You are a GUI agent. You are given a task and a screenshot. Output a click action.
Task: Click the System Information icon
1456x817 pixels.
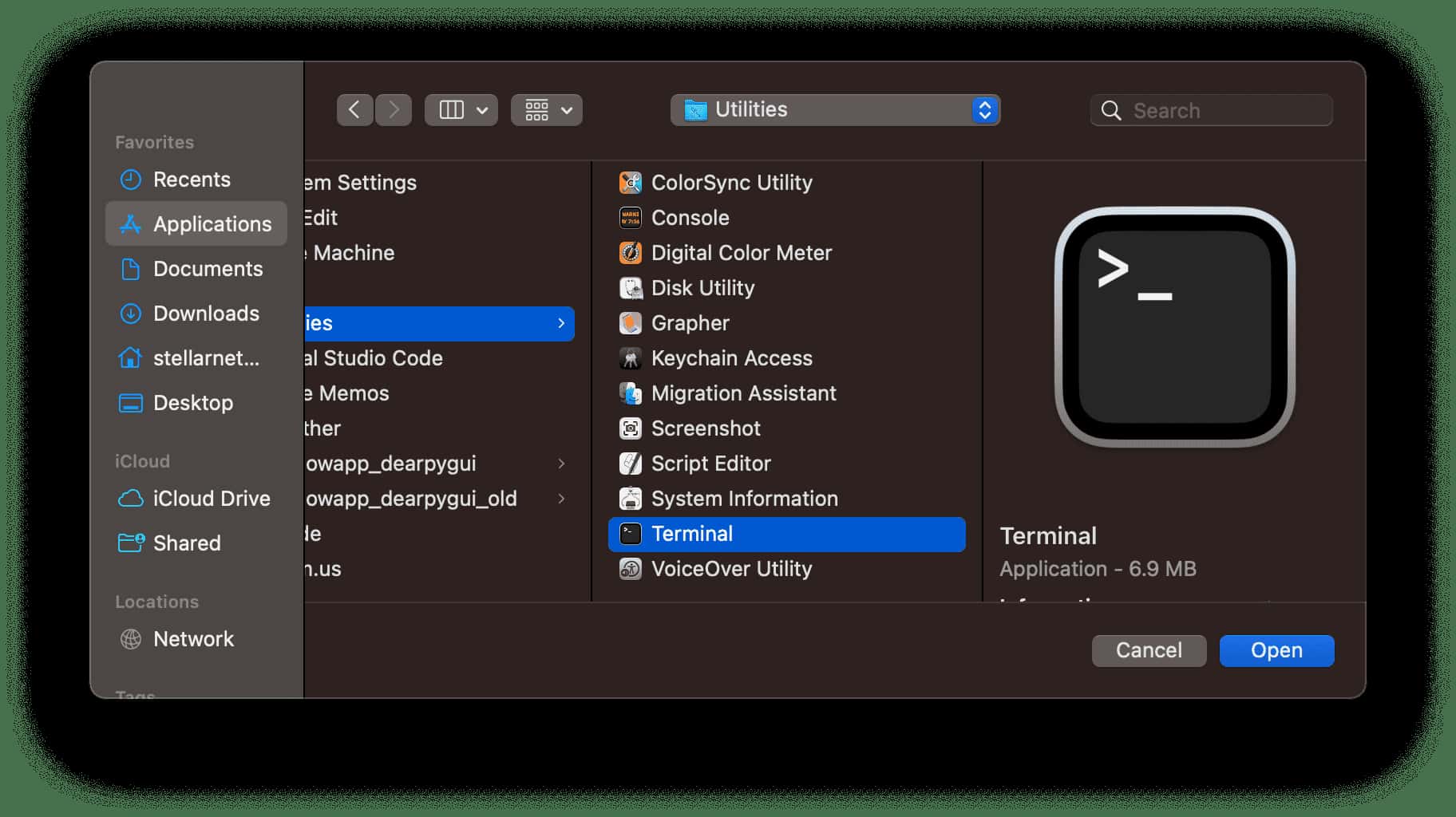tap(631, 499)
